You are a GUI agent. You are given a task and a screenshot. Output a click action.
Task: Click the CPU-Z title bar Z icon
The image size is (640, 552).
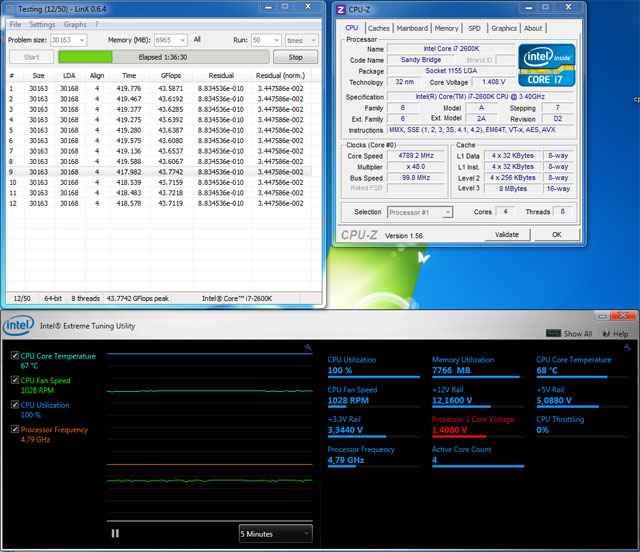tap(340, 9)
